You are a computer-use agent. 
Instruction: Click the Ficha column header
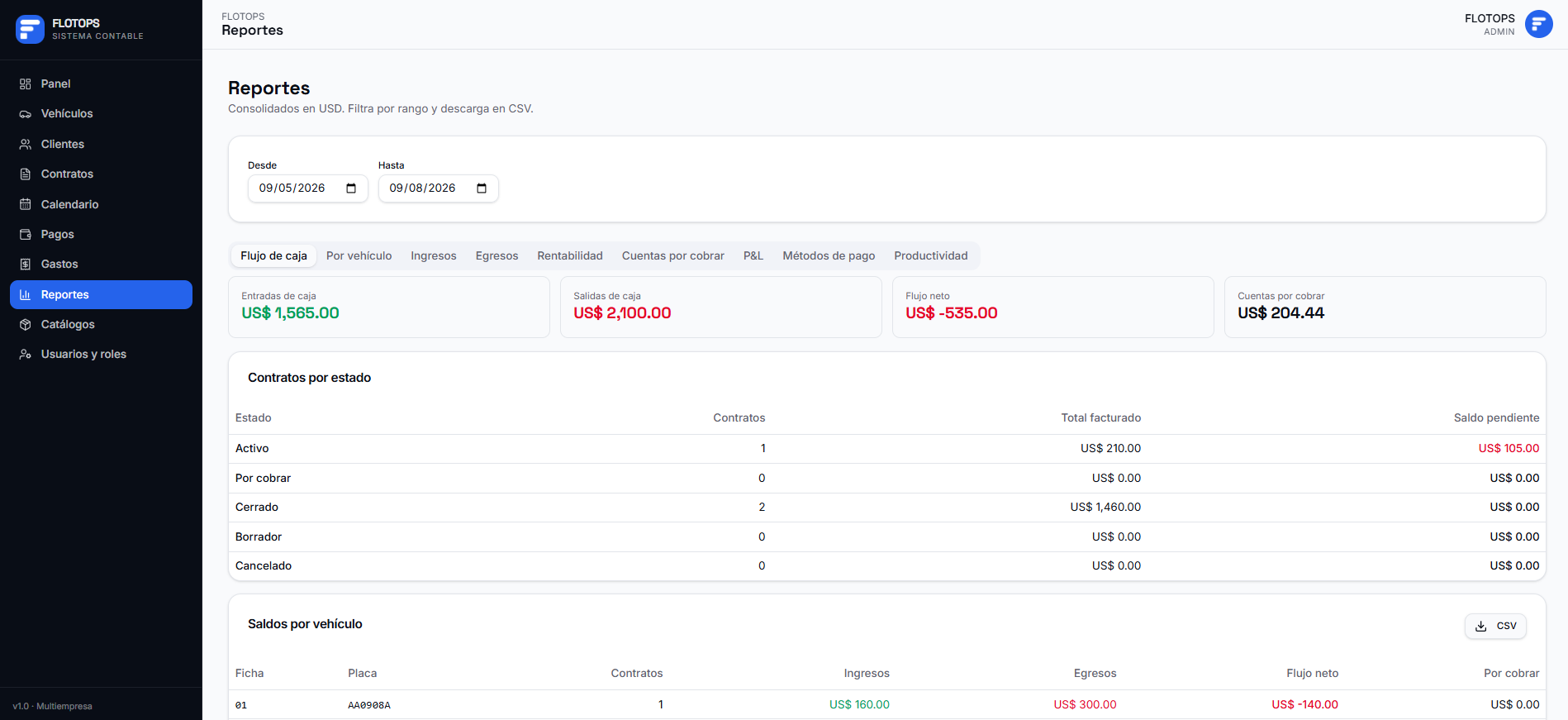(249, 674)
